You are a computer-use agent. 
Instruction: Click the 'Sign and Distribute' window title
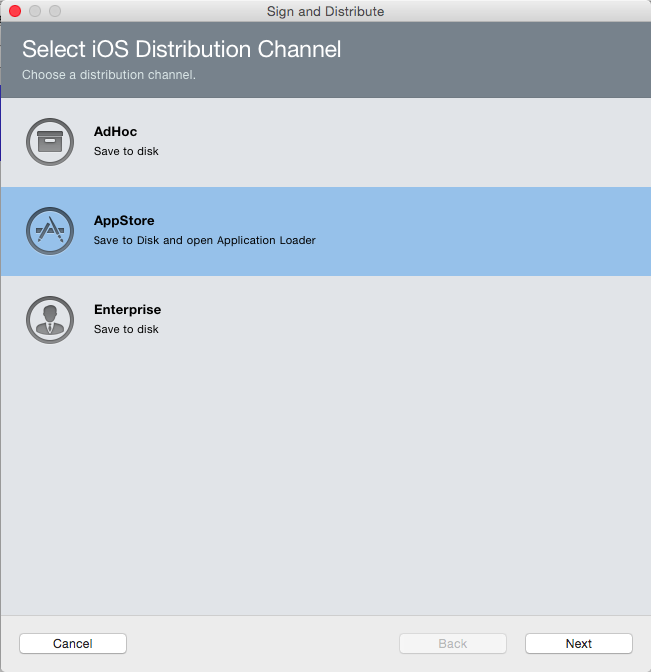[325, 11]
